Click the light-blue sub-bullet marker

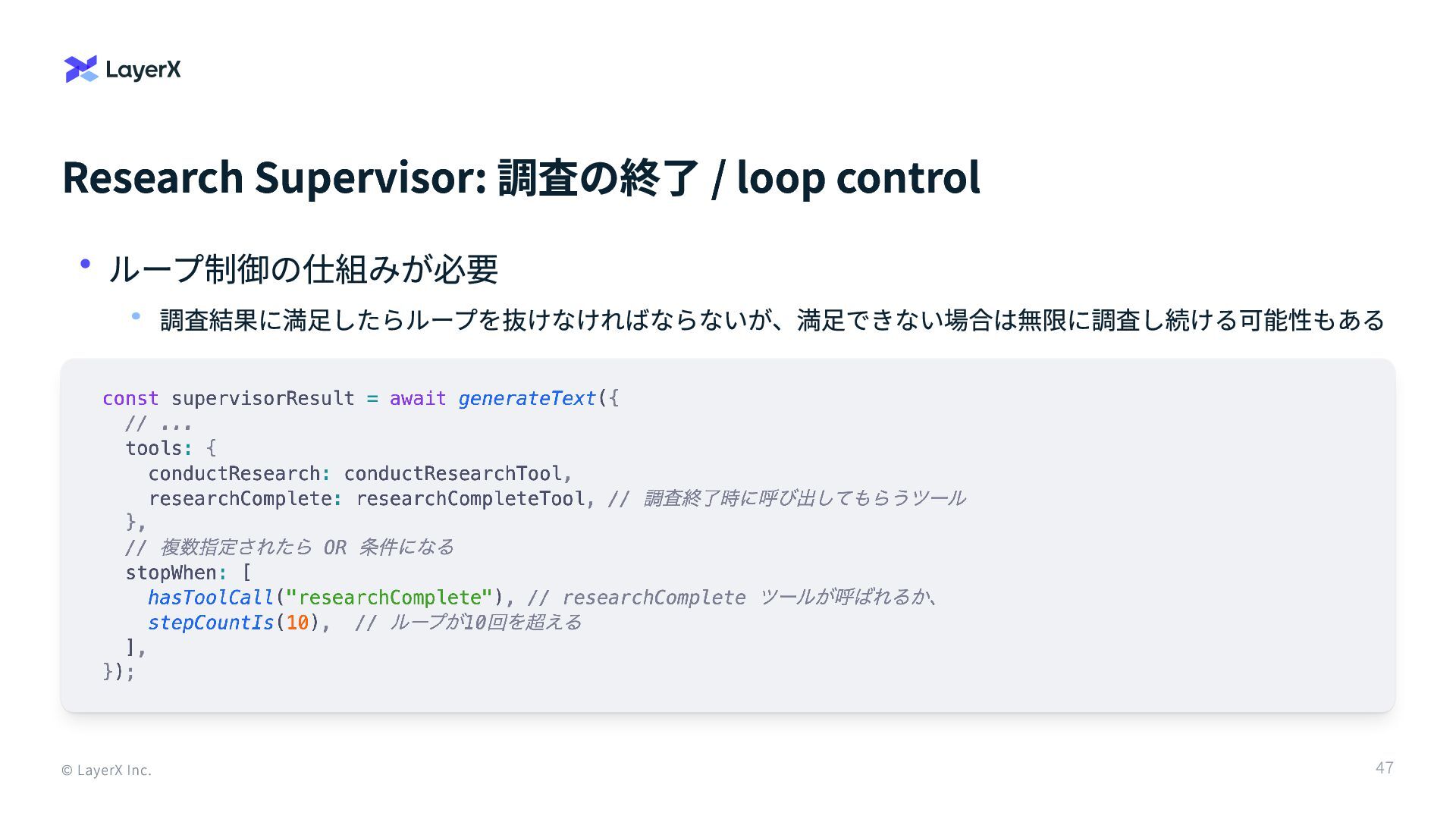pyautogui.click(x=136, y=316)
